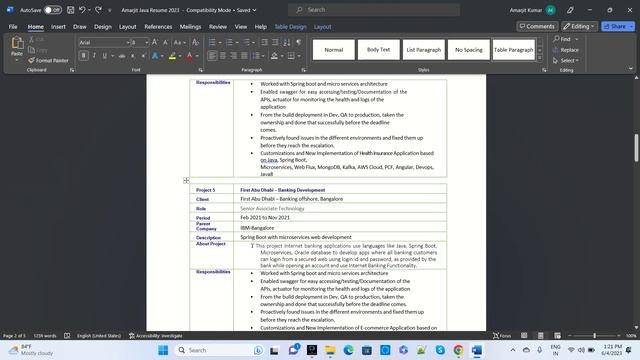
Task: Click the Undo arrow icon
Action: click(82, 10)
